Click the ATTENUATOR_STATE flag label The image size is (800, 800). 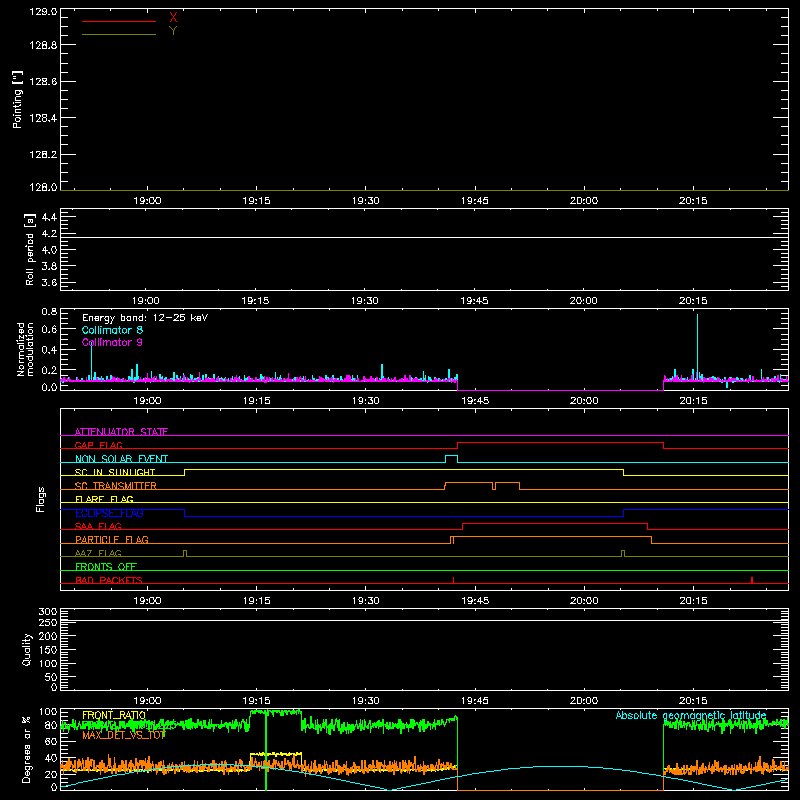tap(121, 432)
